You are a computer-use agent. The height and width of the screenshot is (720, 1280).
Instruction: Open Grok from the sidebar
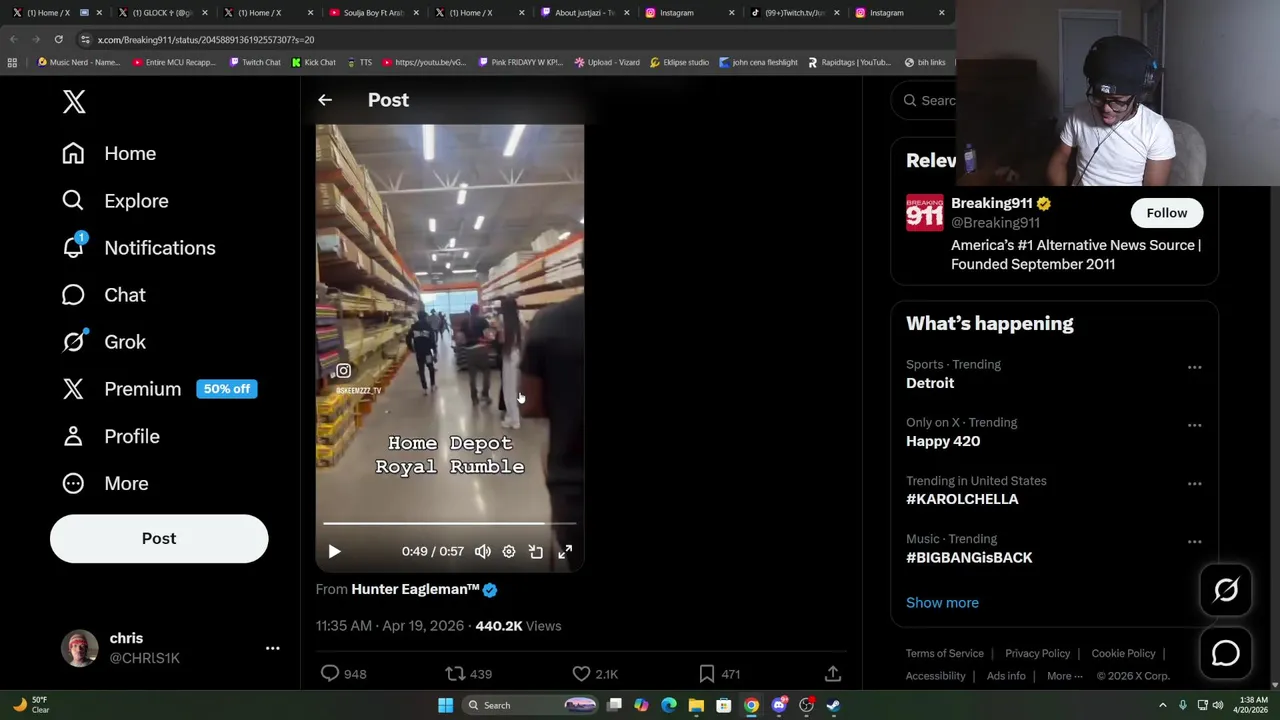pos(104,342)
